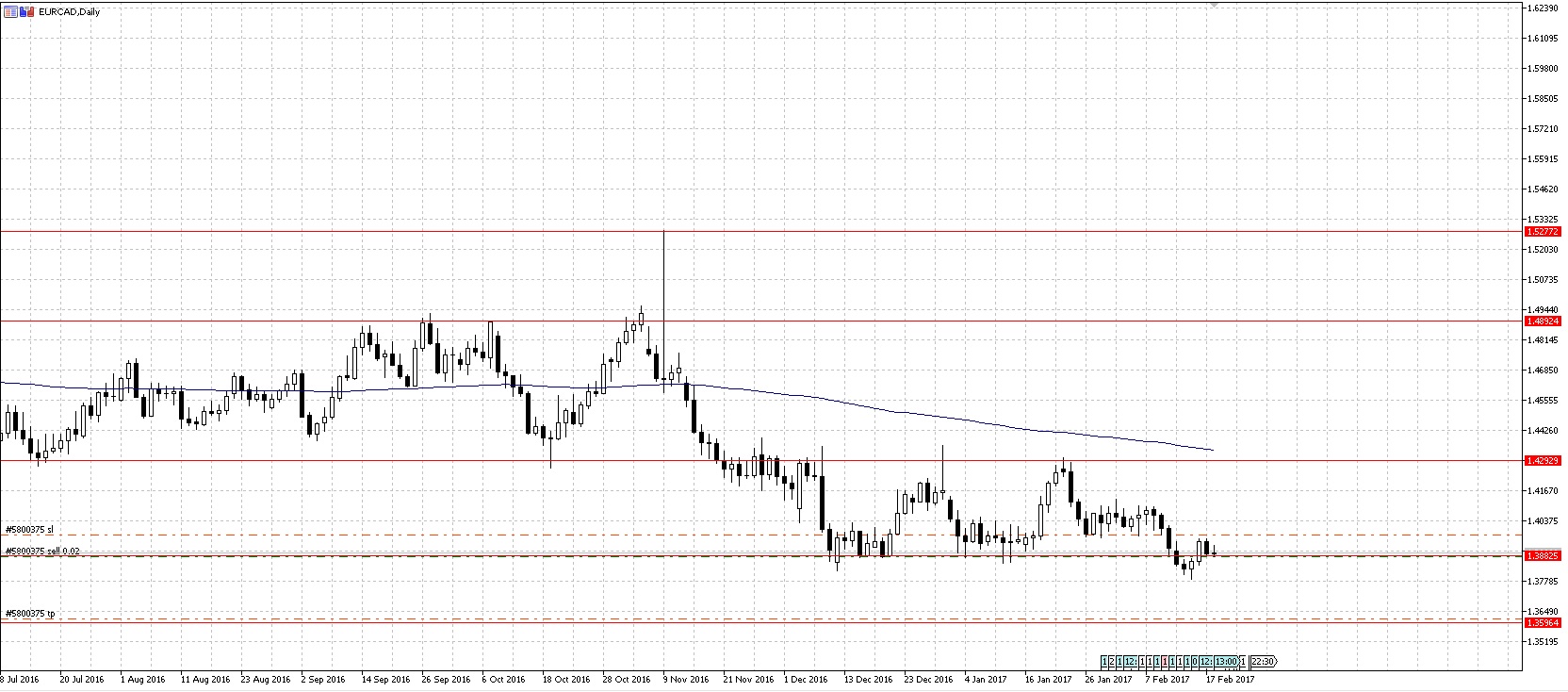Click the 23 Dec 2016 date label
Screen dimensions: 1568x692
tap(928, 679)
